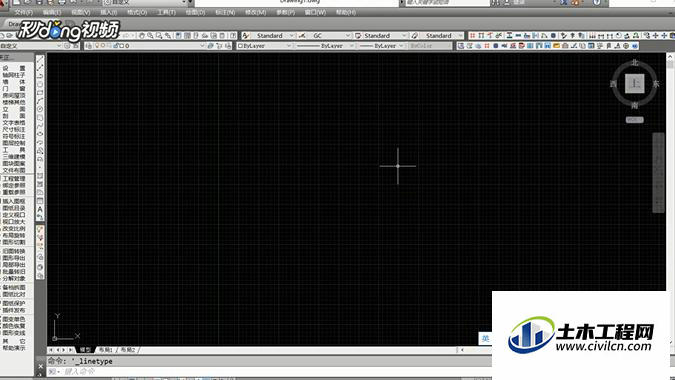Image resolution: width=675 pixels, height=380 pixels.
Task: Select the Table tool in draw toolbar
Action: (x=40, y=201)
